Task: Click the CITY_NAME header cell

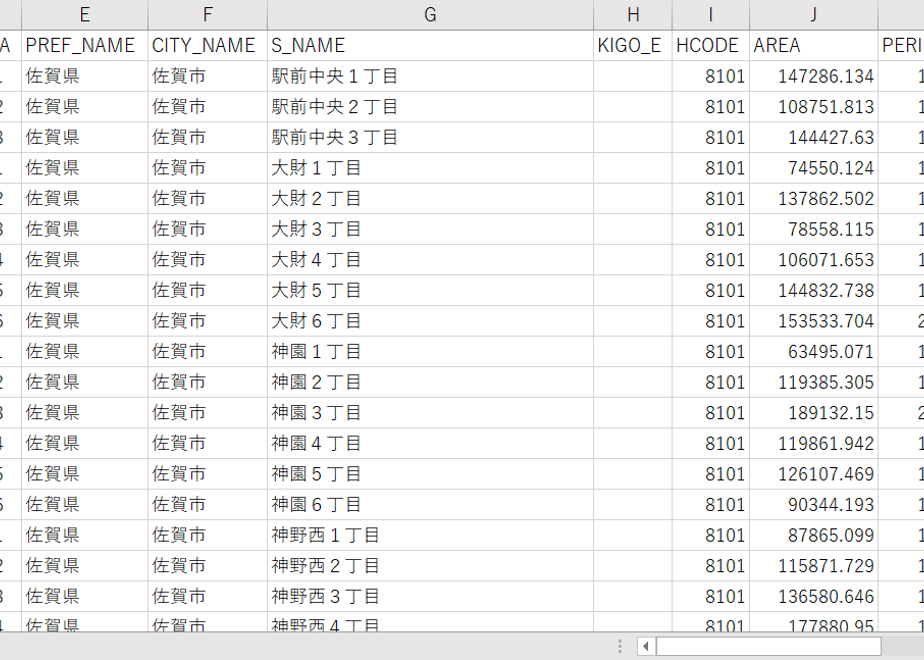Action: click(207, 45)
